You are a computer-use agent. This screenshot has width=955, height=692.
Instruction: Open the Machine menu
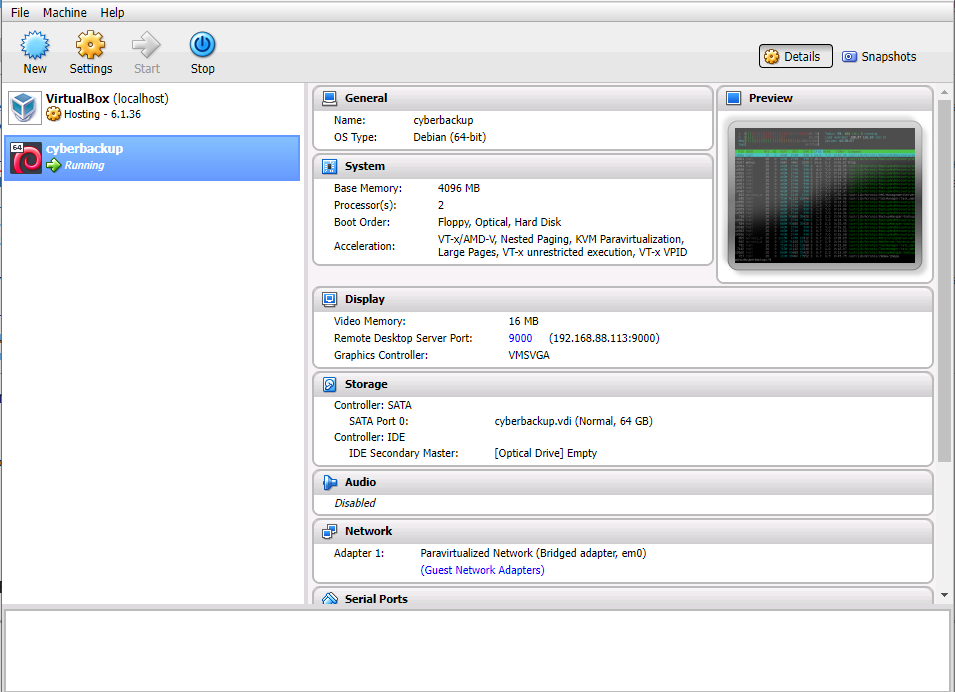pos(64,13)
